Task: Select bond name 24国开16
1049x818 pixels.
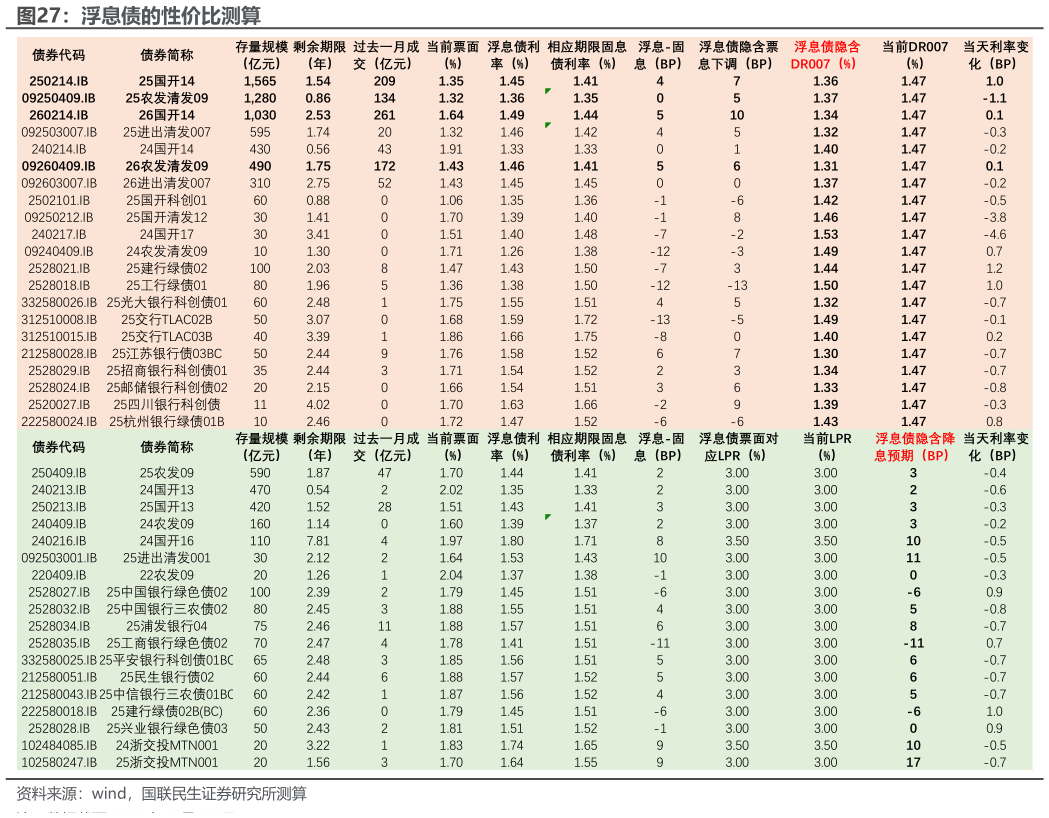Action: [167, 542]
